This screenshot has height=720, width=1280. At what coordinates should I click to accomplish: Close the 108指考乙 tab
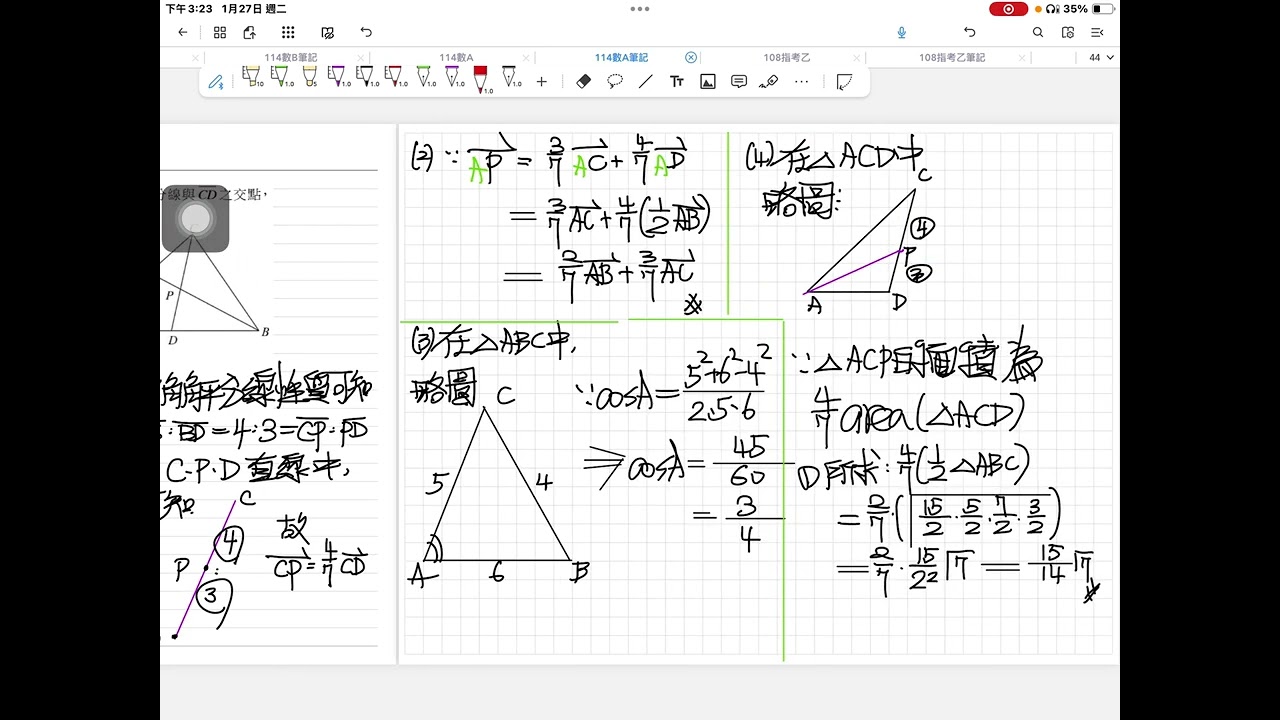tap(856, 58)
